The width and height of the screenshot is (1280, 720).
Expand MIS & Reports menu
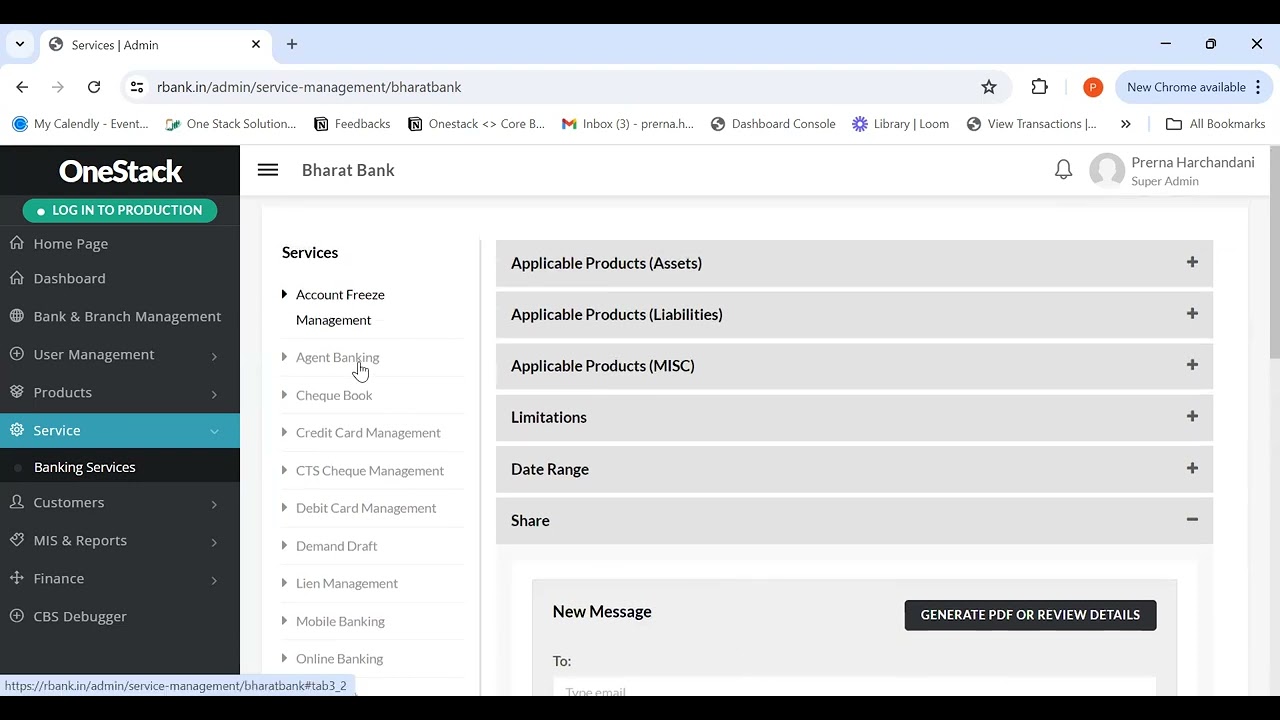coord(120,540)
